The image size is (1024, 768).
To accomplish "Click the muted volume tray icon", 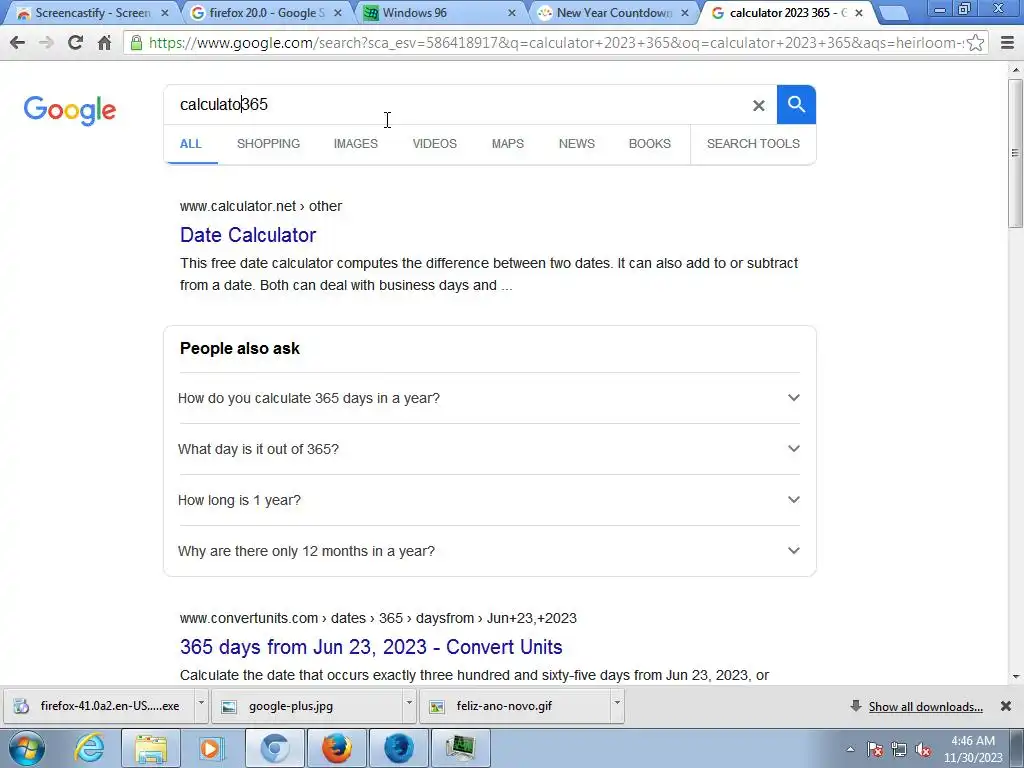I will [x=923, y=750].
